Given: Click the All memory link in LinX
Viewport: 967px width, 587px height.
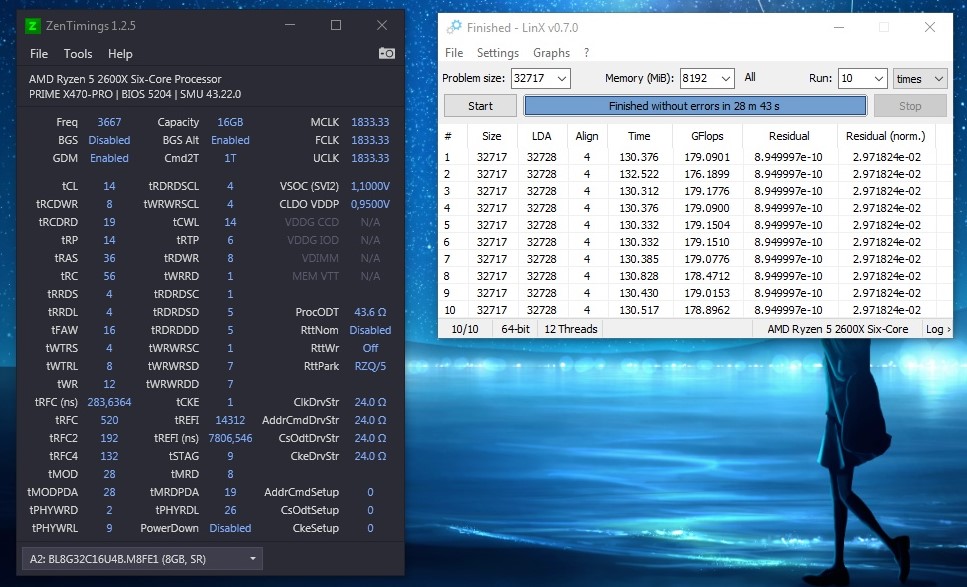Looking at the screenshot, I should 750,77.
